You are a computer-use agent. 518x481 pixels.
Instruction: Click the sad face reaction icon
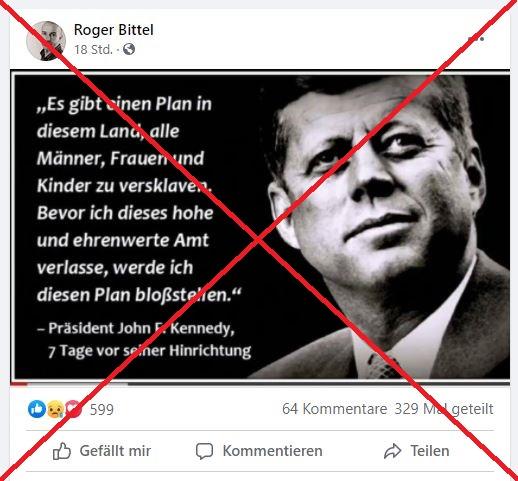click(x=55, y=409)
